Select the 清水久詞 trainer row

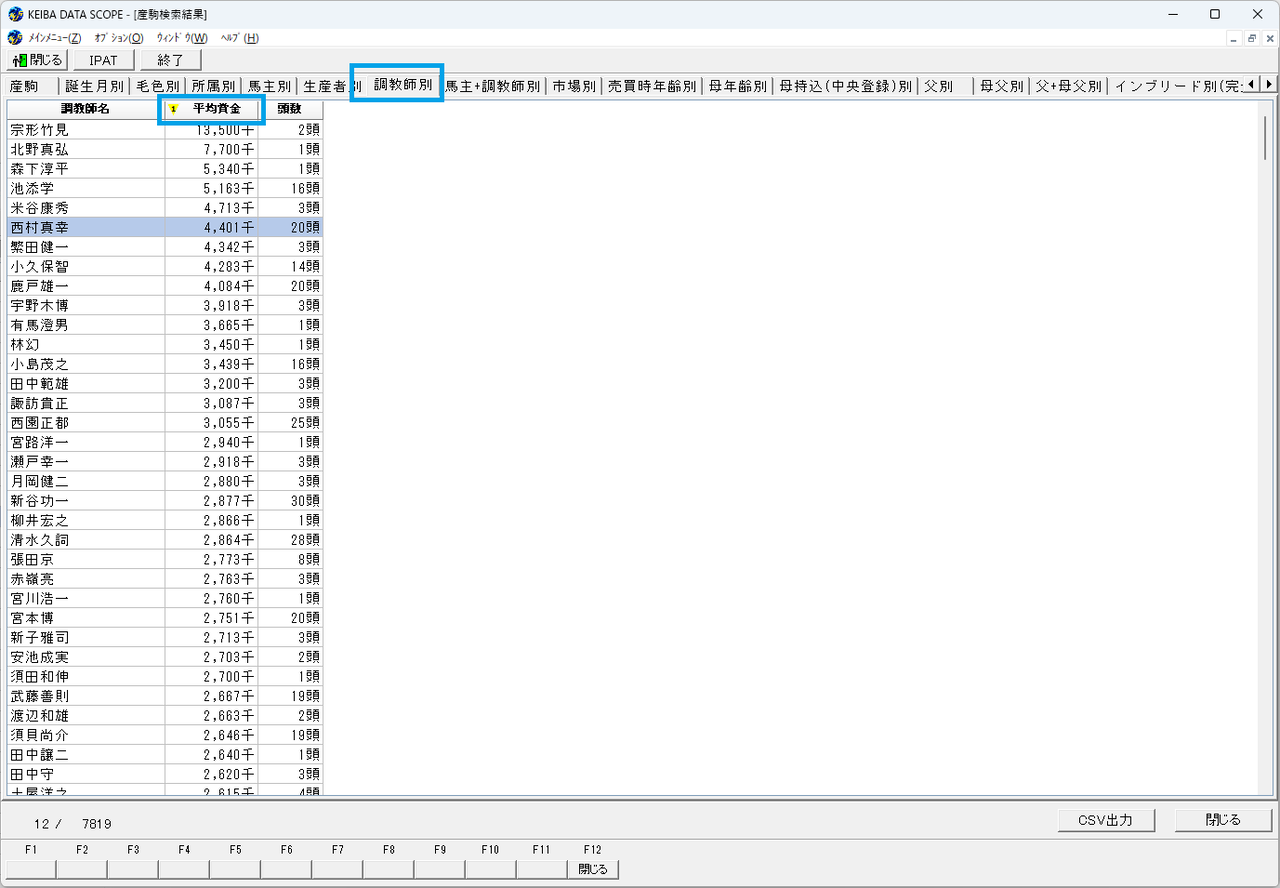click(x=165, y=540)
